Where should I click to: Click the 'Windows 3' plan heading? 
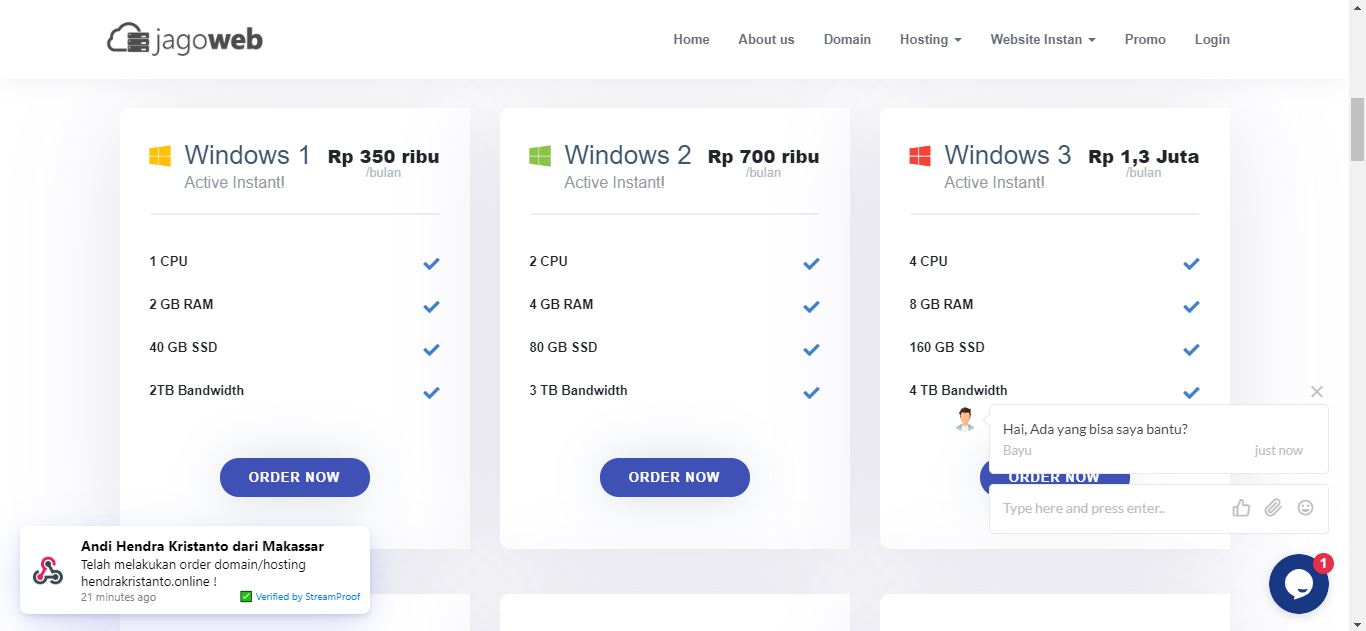pyautogui.click(x=1007, y=155)
